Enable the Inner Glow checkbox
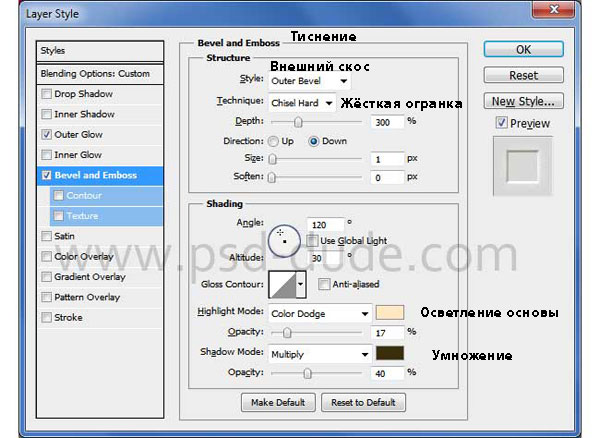This screenshot has width=600, height=438. coord(47,155)
